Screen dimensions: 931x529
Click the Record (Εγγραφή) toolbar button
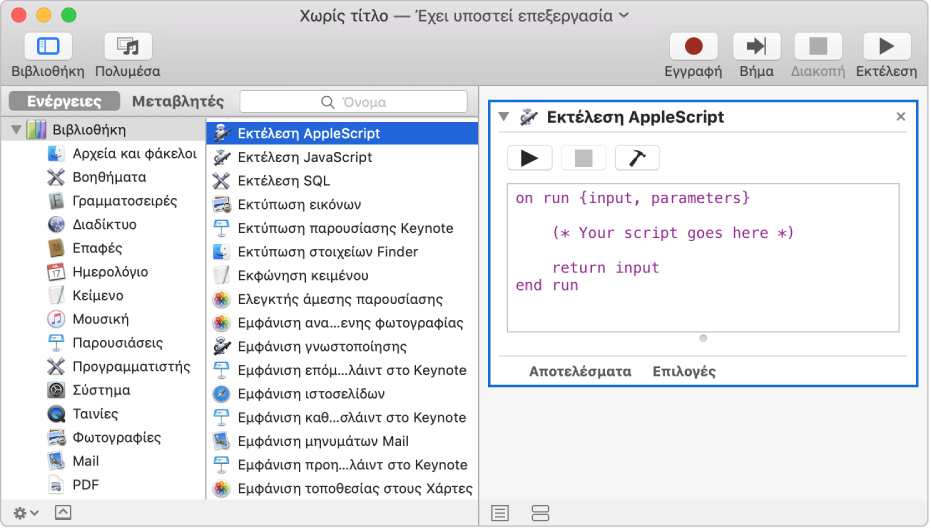pos(693,47)
